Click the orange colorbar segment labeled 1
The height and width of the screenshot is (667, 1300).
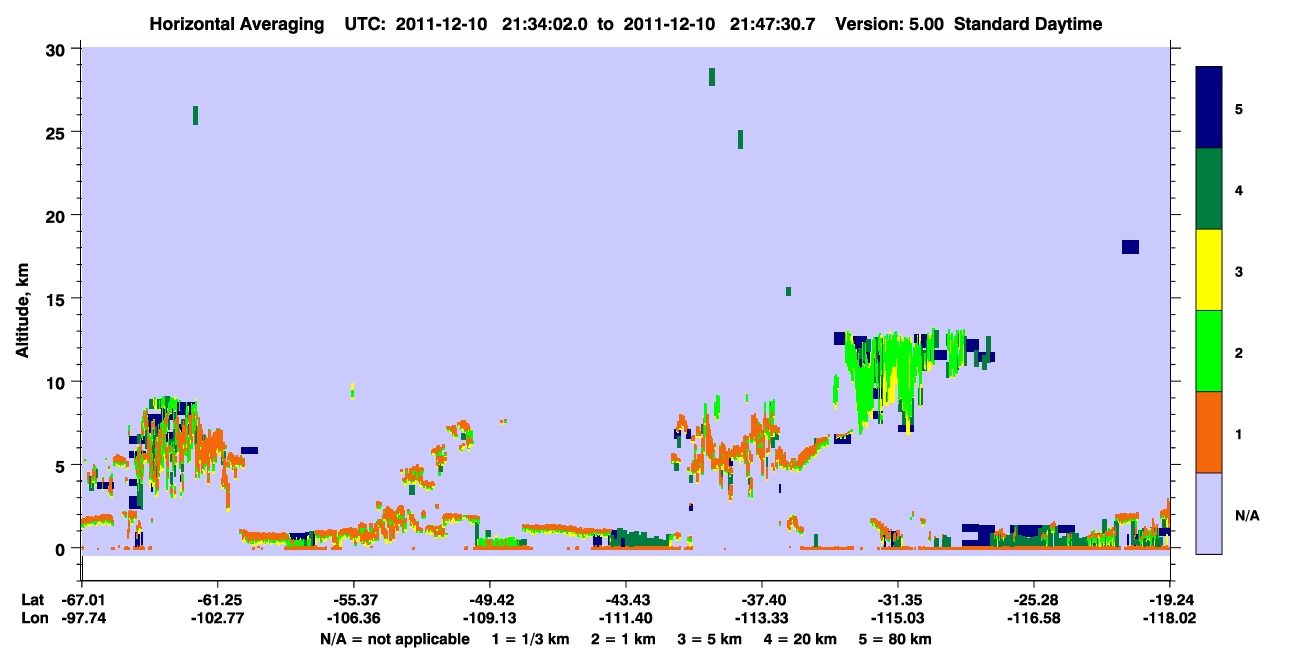coord(1209,432)
